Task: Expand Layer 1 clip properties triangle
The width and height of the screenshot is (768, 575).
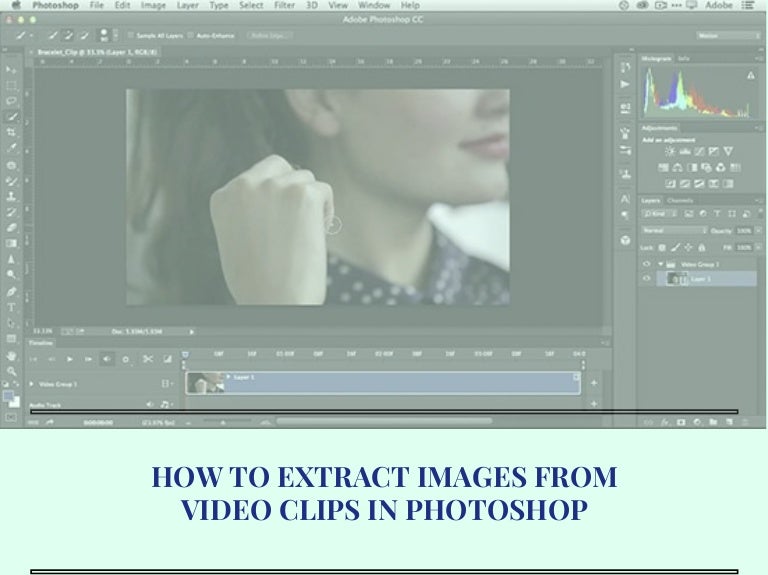Action: click(228, 377)
